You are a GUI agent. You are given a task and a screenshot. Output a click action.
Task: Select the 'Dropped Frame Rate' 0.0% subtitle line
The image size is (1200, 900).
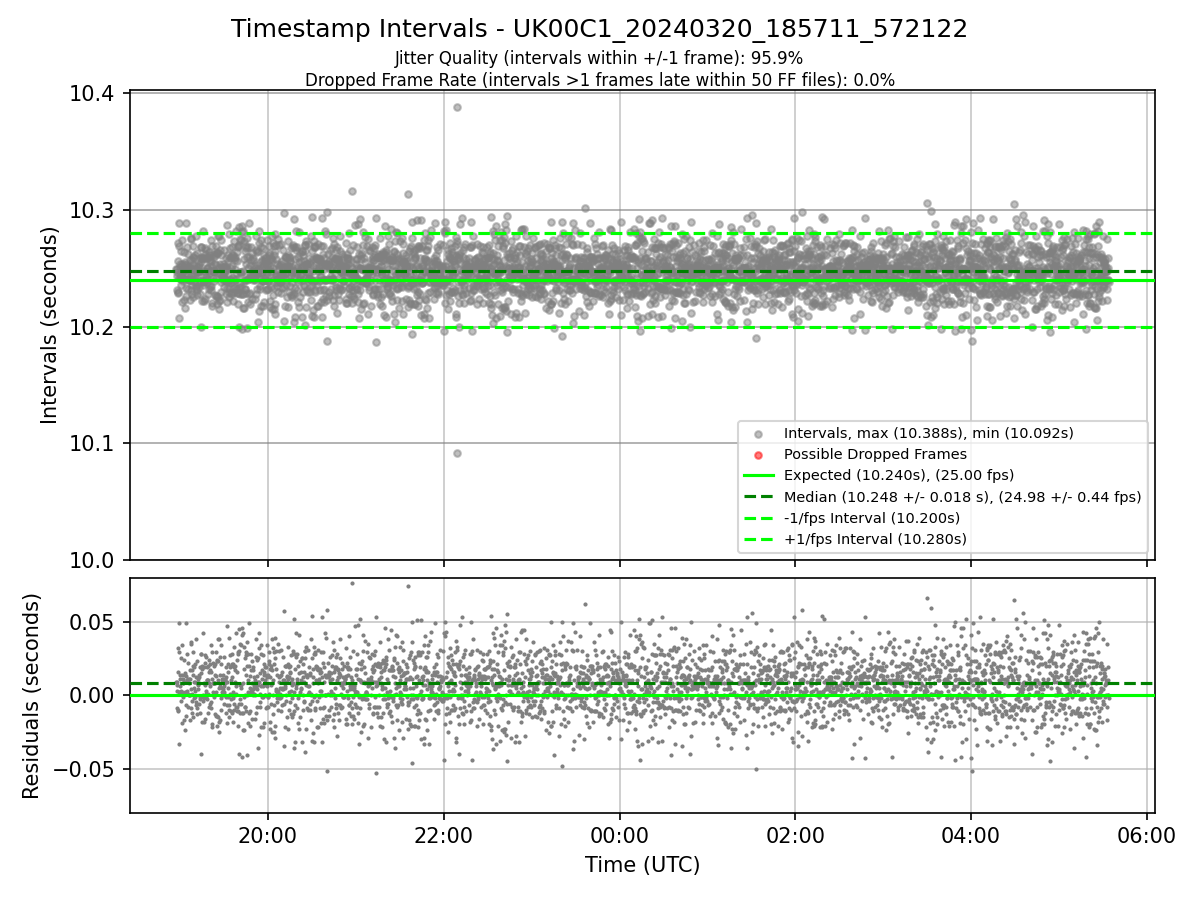click(599, 80)
